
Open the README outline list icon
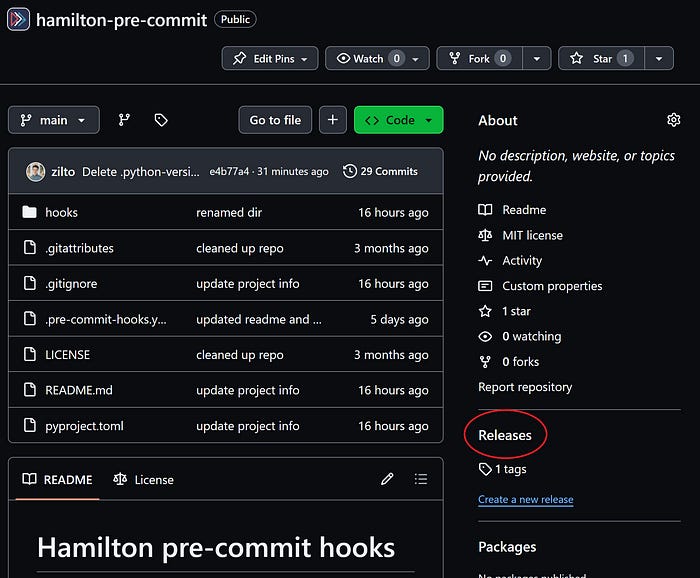[421, 479]
